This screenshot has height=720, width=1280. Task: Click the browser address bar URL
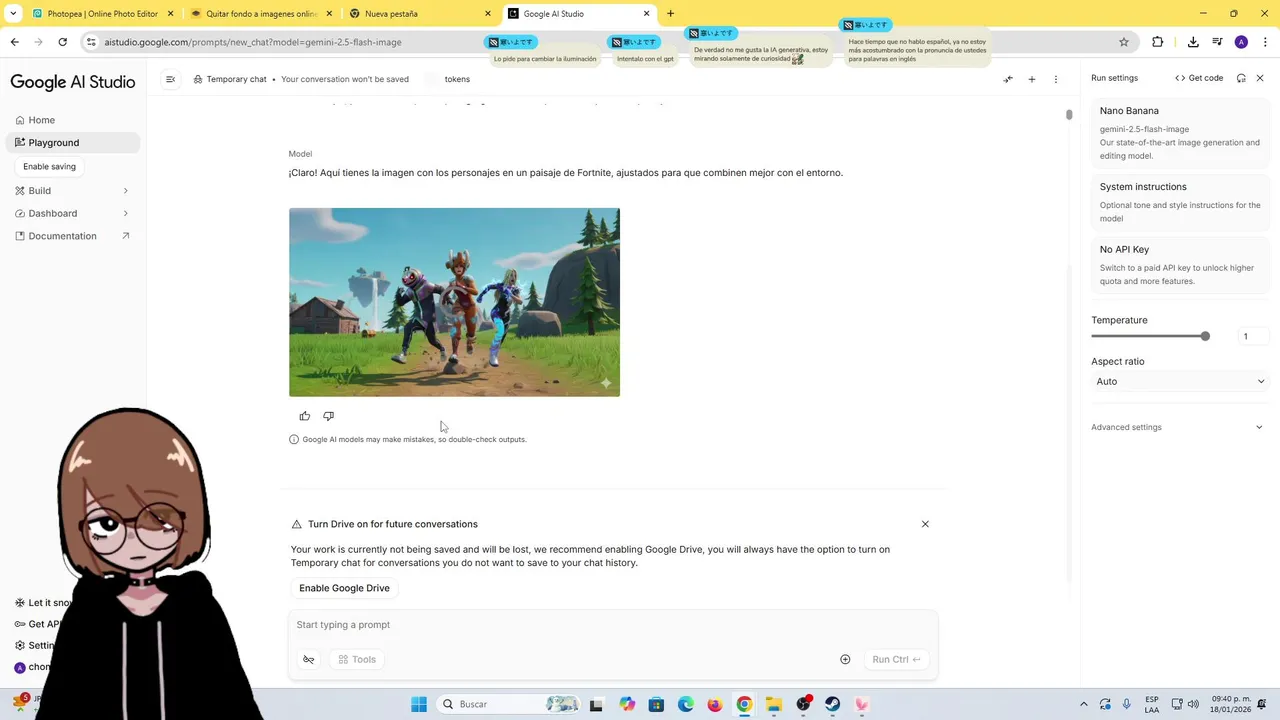(253, 42)
